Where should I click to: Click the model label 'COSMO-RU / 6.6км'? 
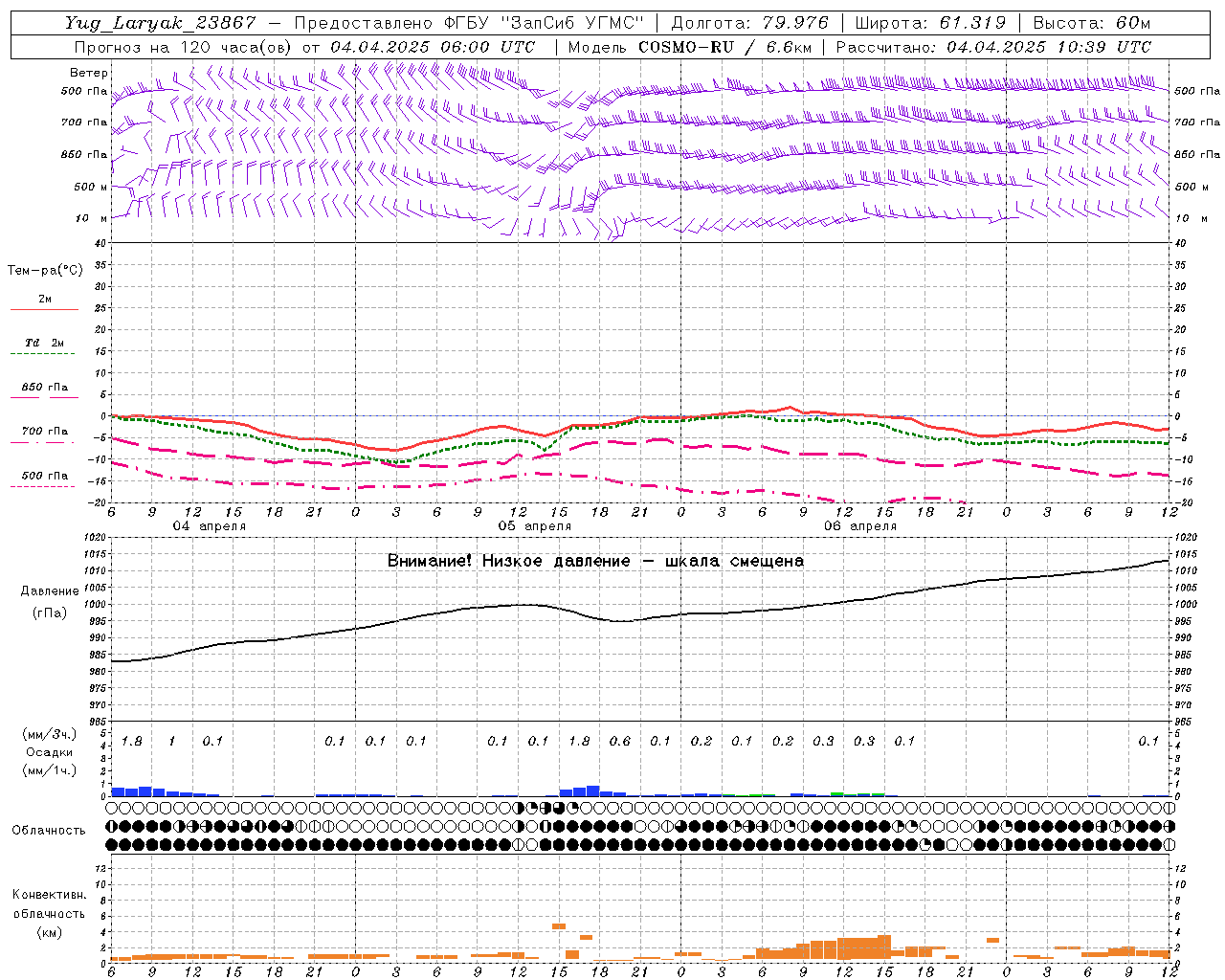click(x=724, y=47)
